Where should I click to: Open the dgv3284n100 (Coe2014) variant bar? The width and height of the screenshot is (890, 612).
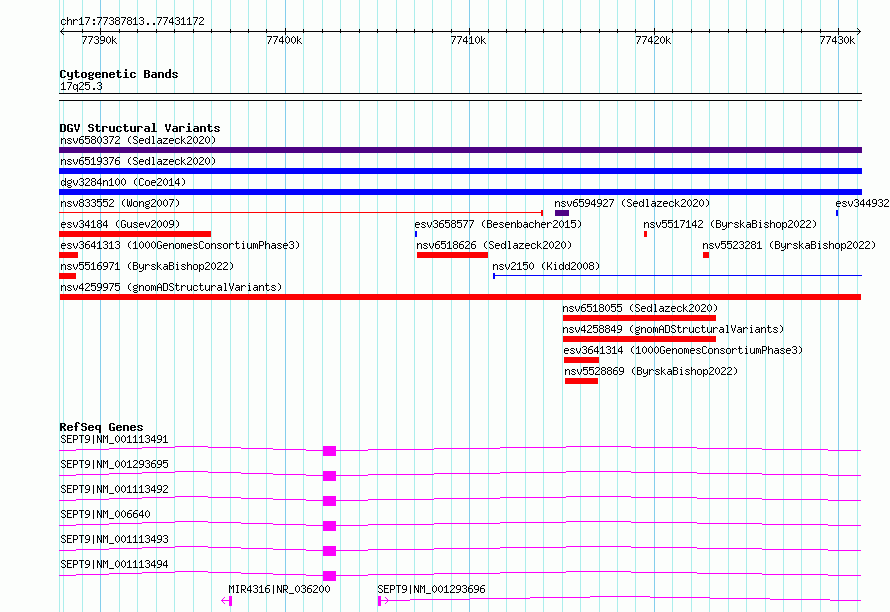click(x=460, y=192)
